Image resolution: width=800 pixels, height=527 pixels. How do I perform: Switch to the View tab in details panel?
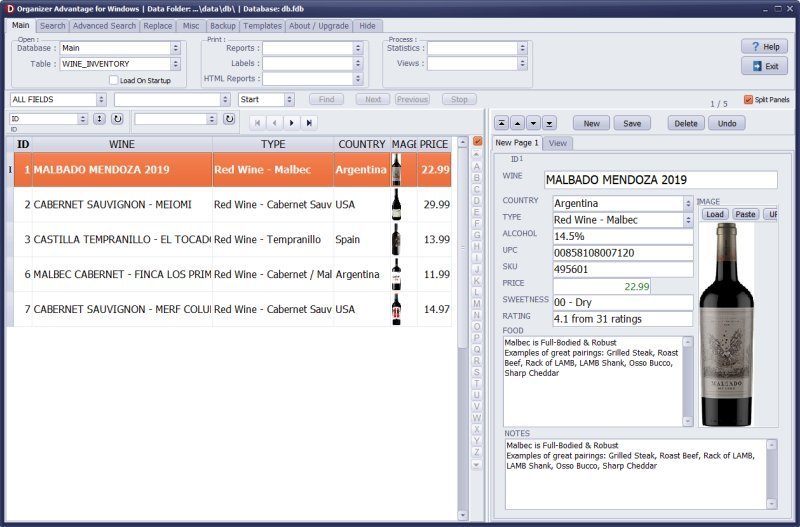point(558,143)
